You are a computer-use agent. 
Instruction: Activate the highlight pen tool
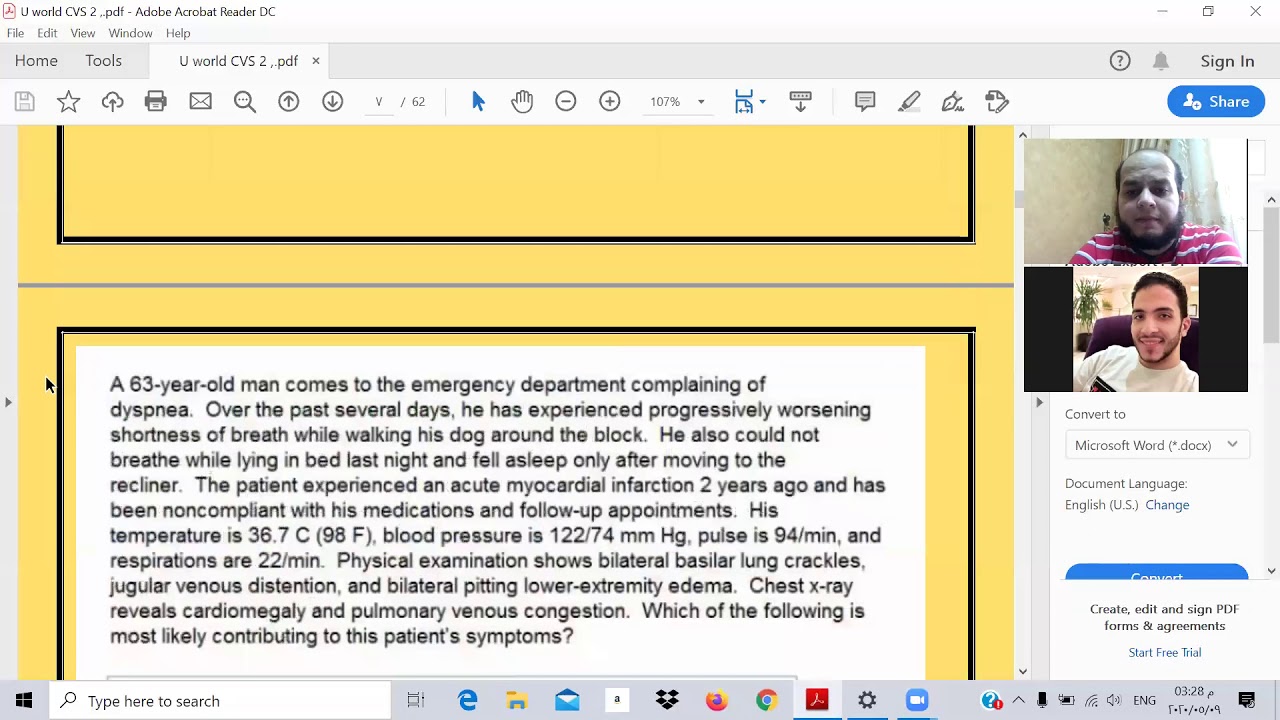[x=909, y=101]
